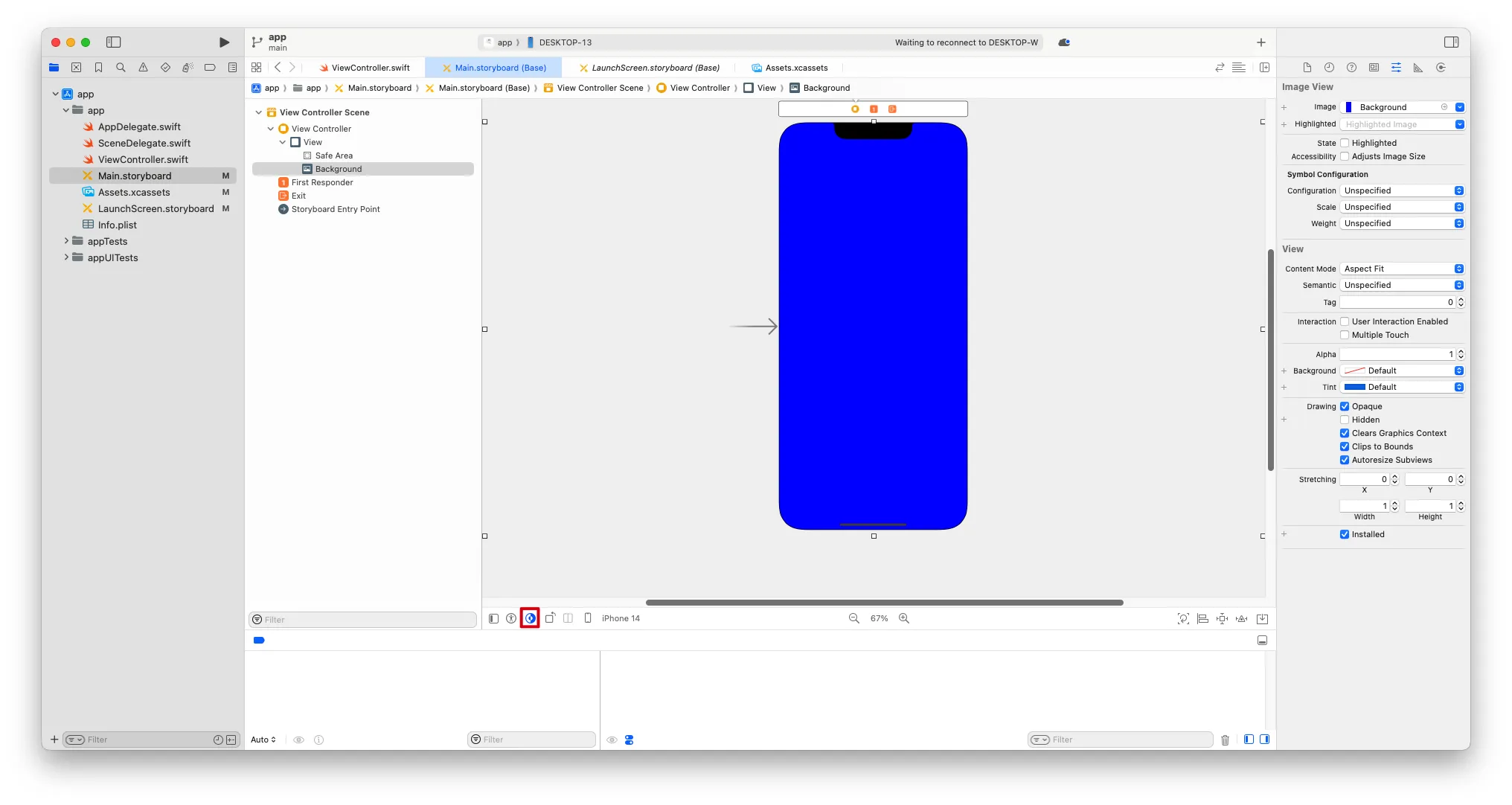Open Resolve Auto Layout Issues tool
Image resolution: width=1512 pixels, height=805 pixels.
point(1241,618)
